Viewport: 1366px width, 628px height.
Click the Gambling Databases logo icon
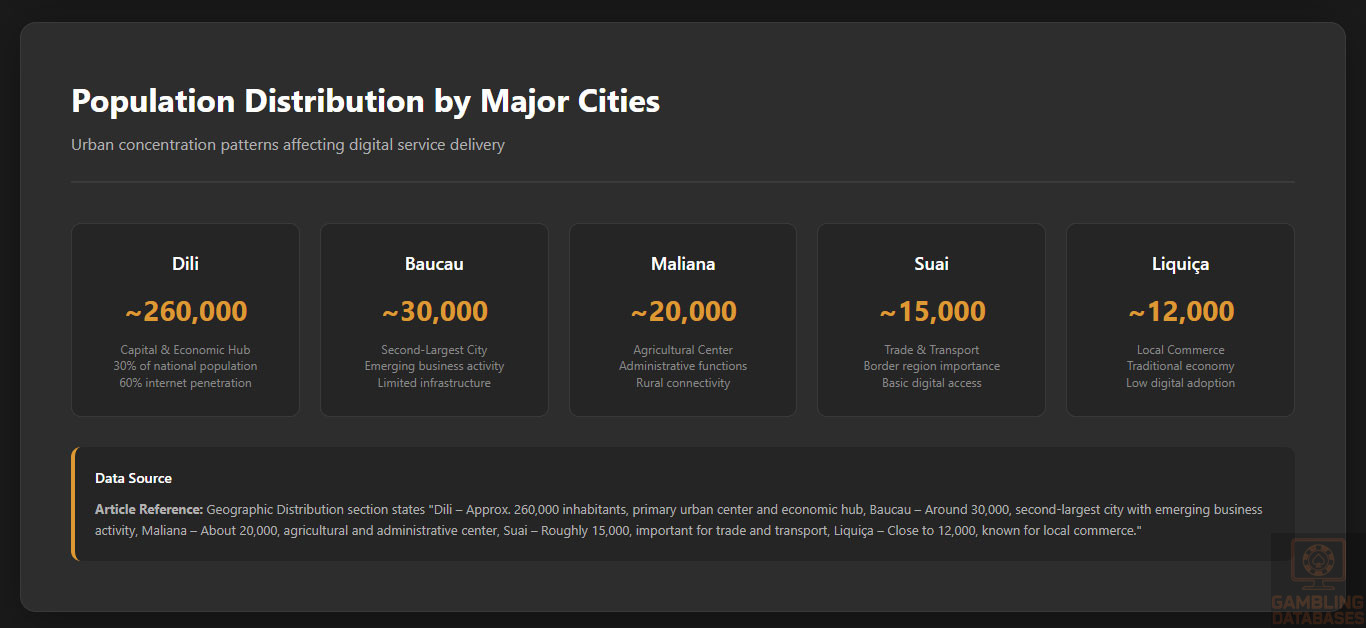[1317, 565]
